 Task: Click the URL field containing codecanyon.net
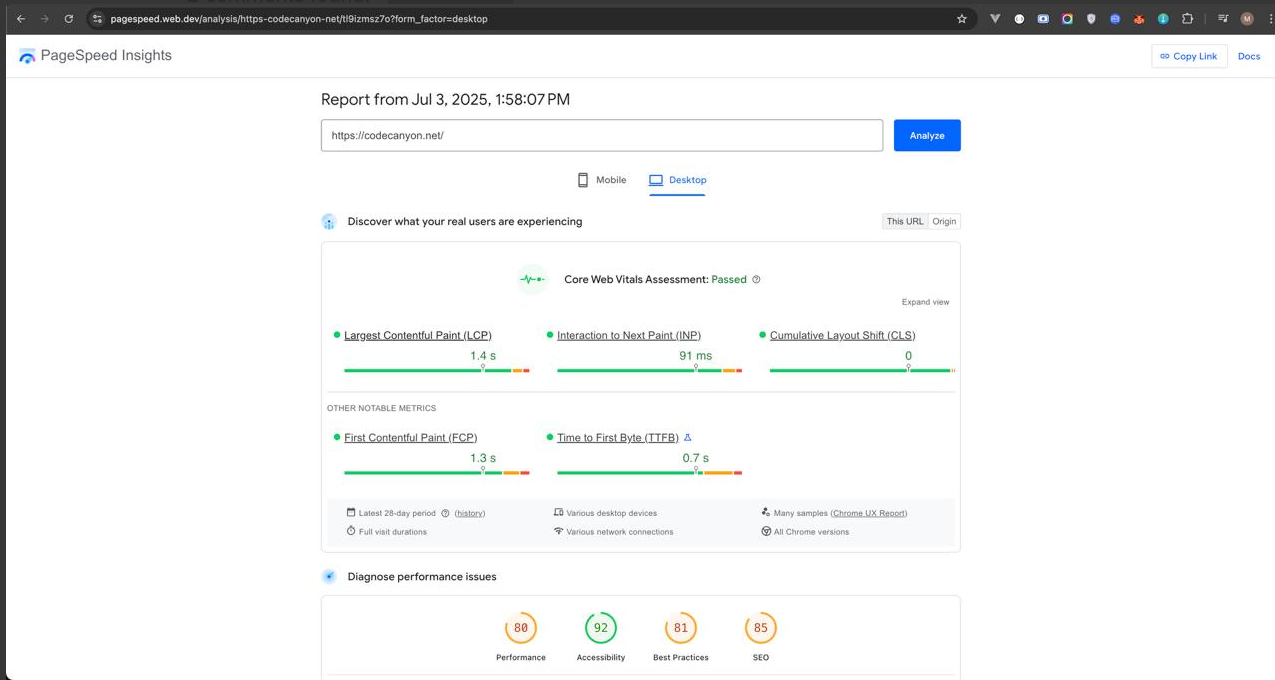pyautogui.click(x=602, y=135)
